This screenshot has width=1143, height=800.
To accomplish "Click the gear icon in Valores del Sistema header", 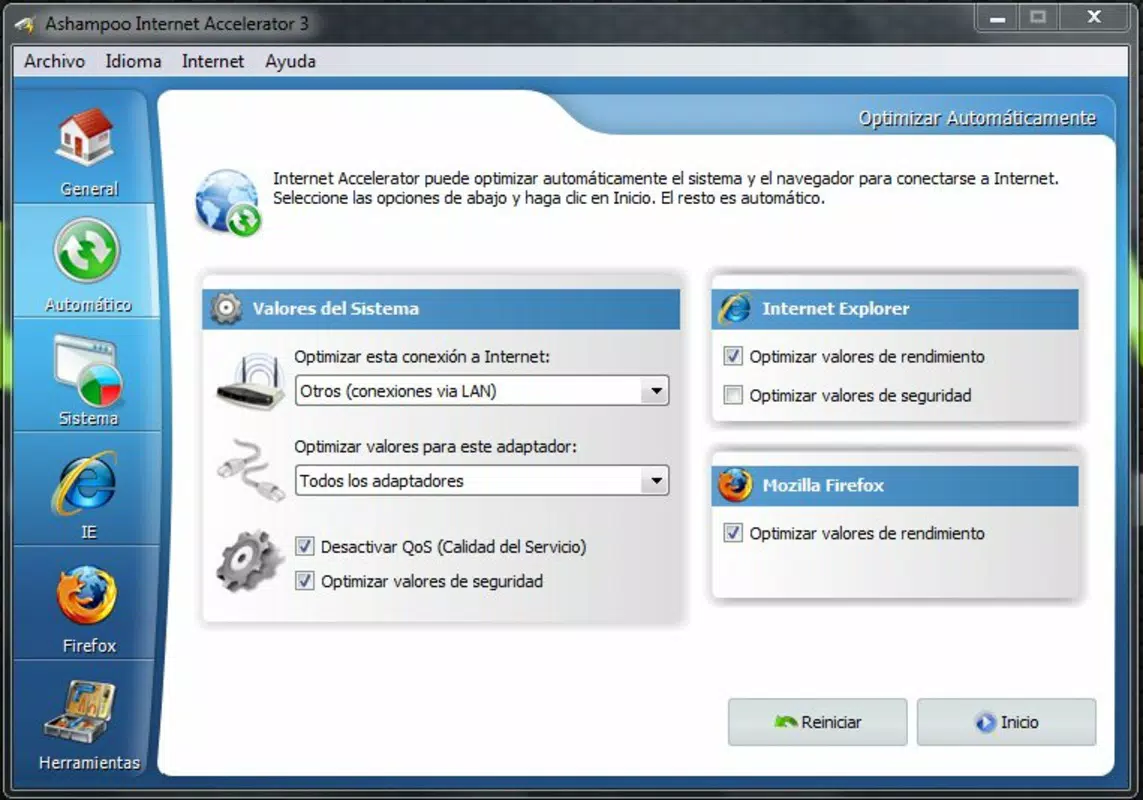I will 226,308.
